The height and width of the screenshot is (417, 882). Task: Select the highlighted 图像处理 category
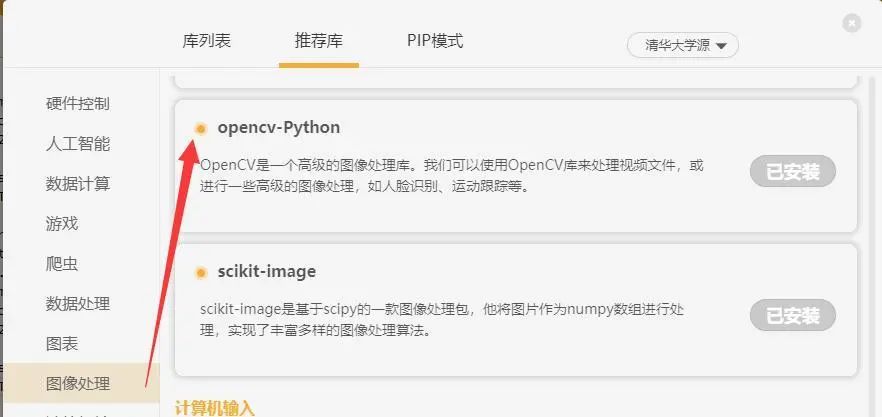(x=78, y=384)
